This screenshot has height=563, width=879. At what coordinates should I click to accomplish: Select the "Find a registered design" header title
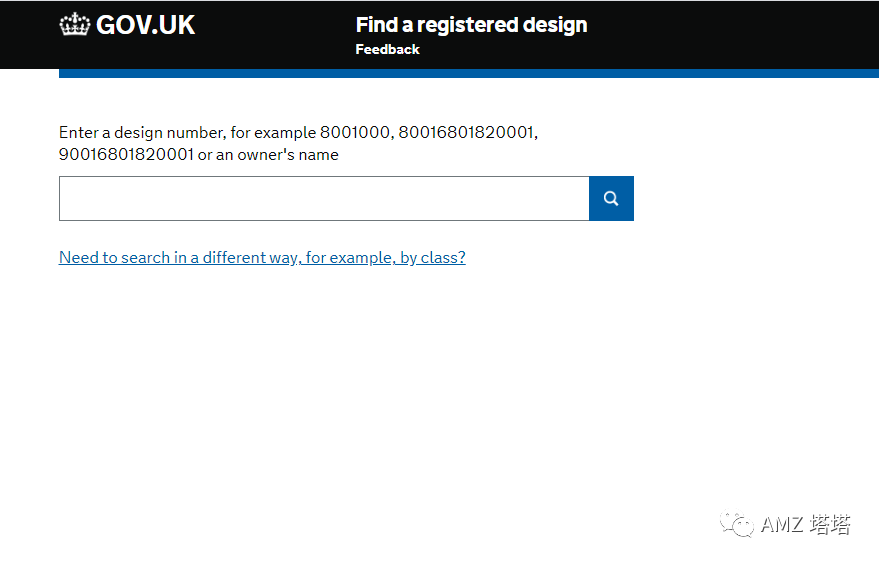click(471, 25)
